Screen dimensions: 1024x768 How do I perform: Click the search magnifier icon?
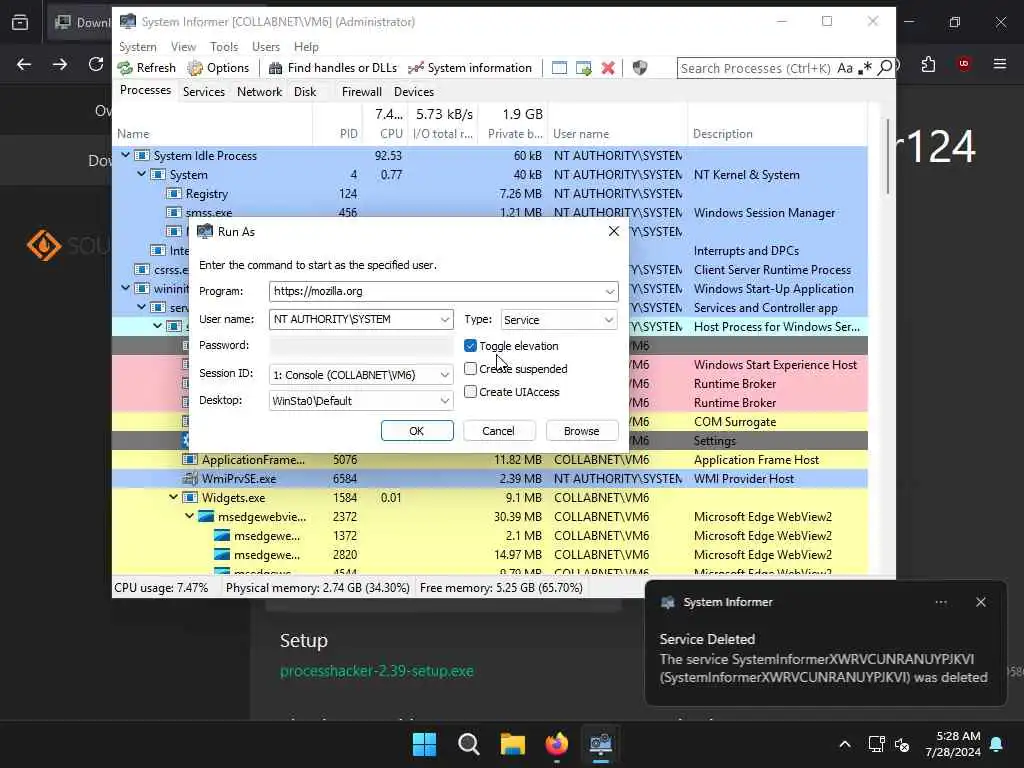pyautogui.click(x=885, y=68)
